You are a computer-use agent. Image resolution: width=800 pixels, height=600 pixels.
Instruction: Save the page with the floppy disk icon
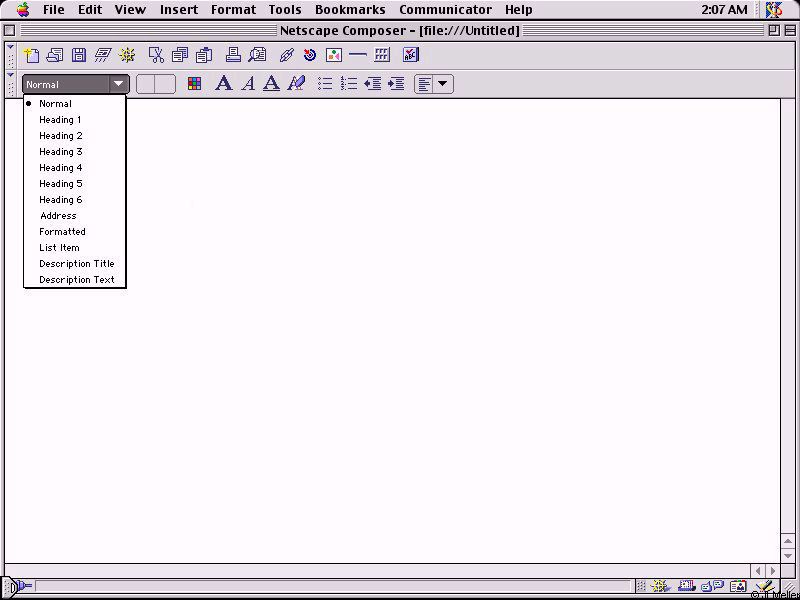[x=79, y=55]
